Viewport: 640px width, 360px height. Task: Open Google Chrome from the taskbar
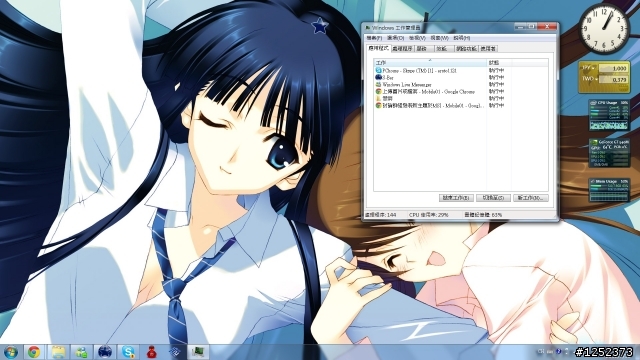click(x=34, y=352)
